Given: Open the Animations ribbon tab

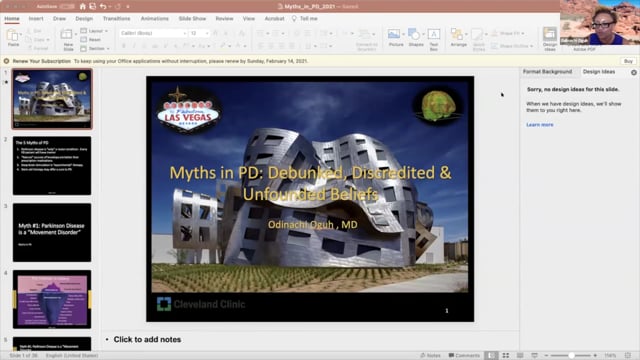Looking at the screenshot, I should pos(155,19).
